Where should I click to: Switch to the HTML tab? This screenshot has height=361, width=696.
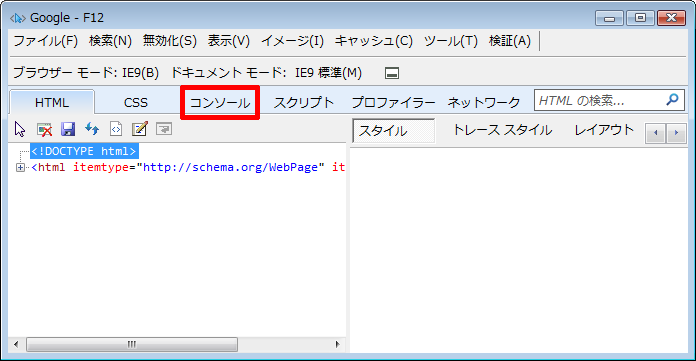[x=52, y=103]
